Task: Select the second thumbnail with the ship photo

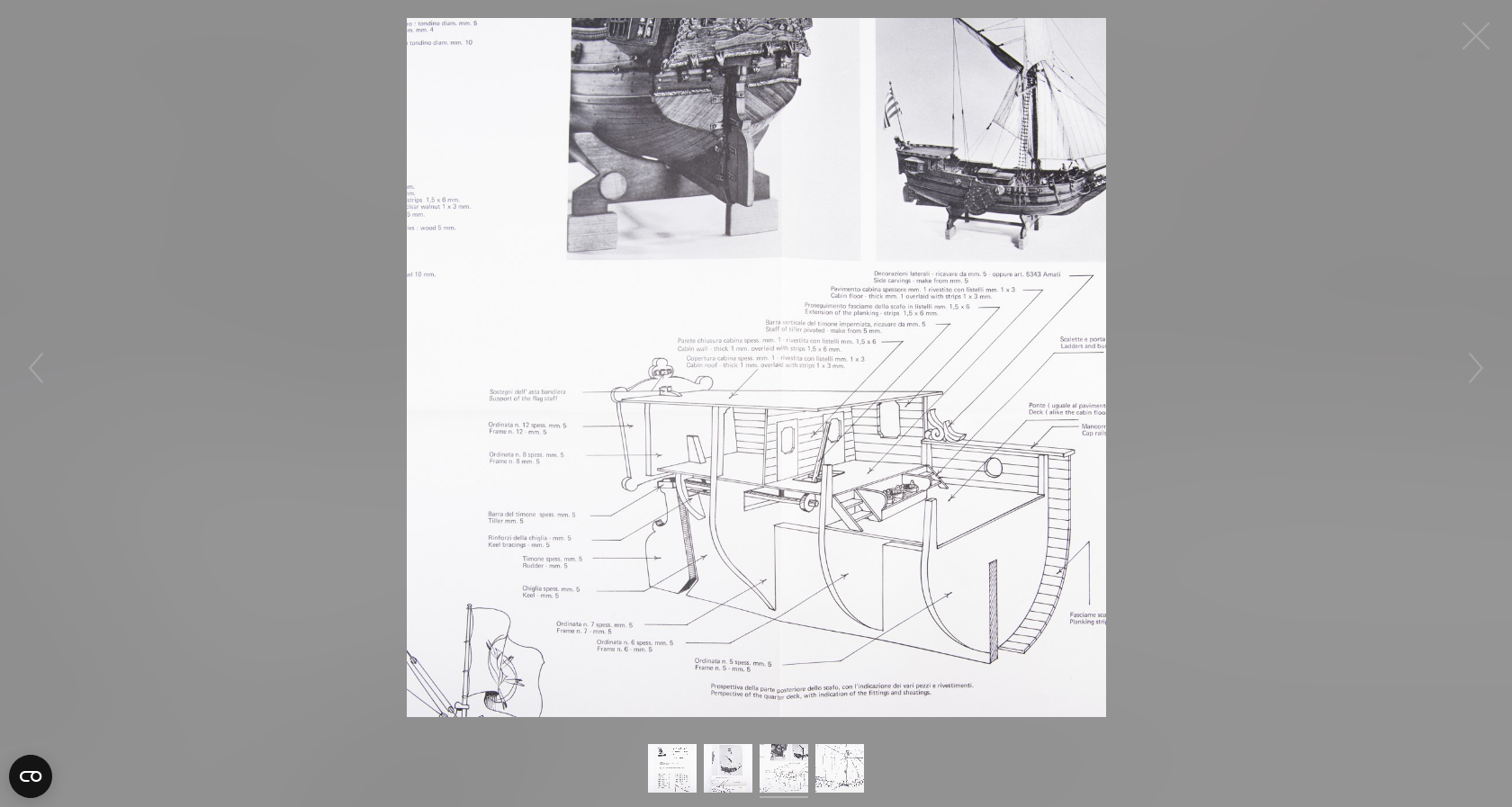Action: click(727, 767)
